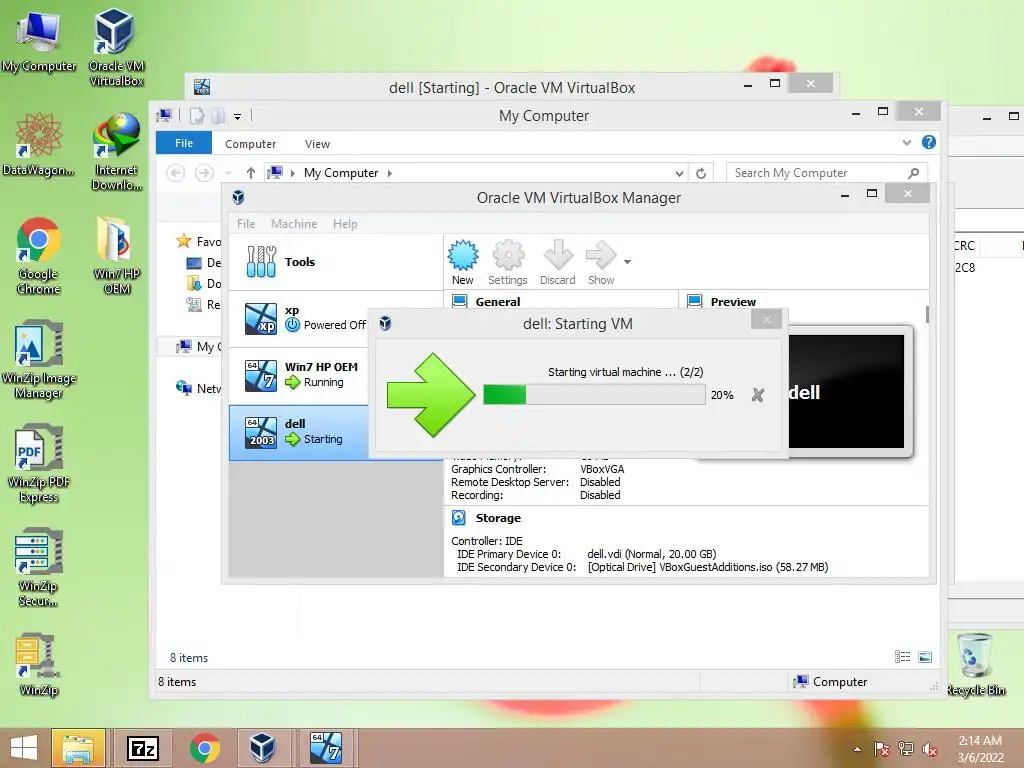Viewport: 1024px width, 768px height.
Task: Open the Machine menu in VirtualBox Manager
Action: pyautogui.click(x=294, y=224)
